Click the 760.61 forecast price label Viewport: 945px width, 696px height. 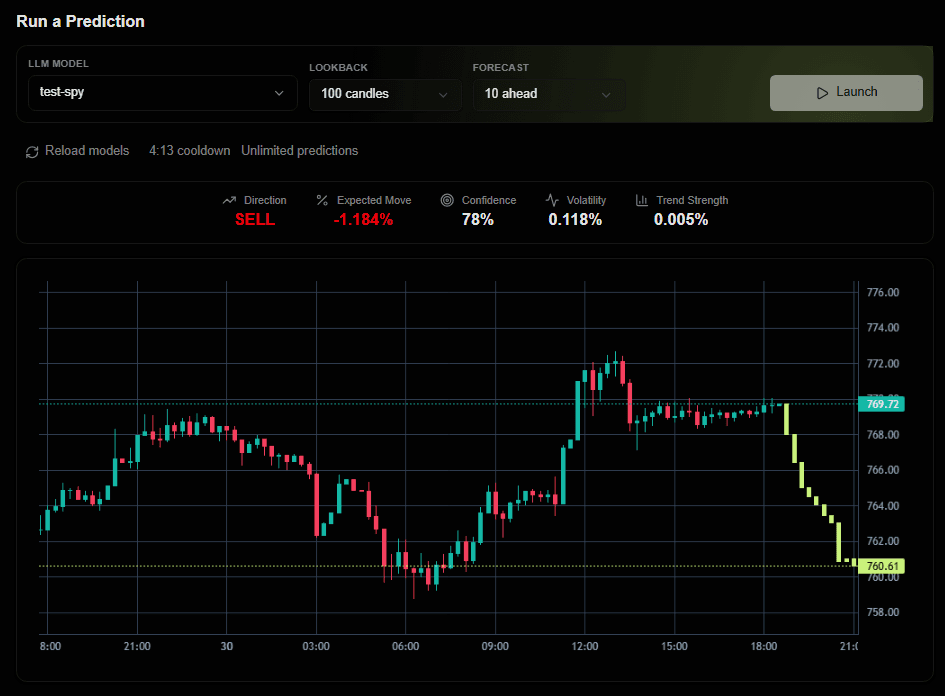882,566
